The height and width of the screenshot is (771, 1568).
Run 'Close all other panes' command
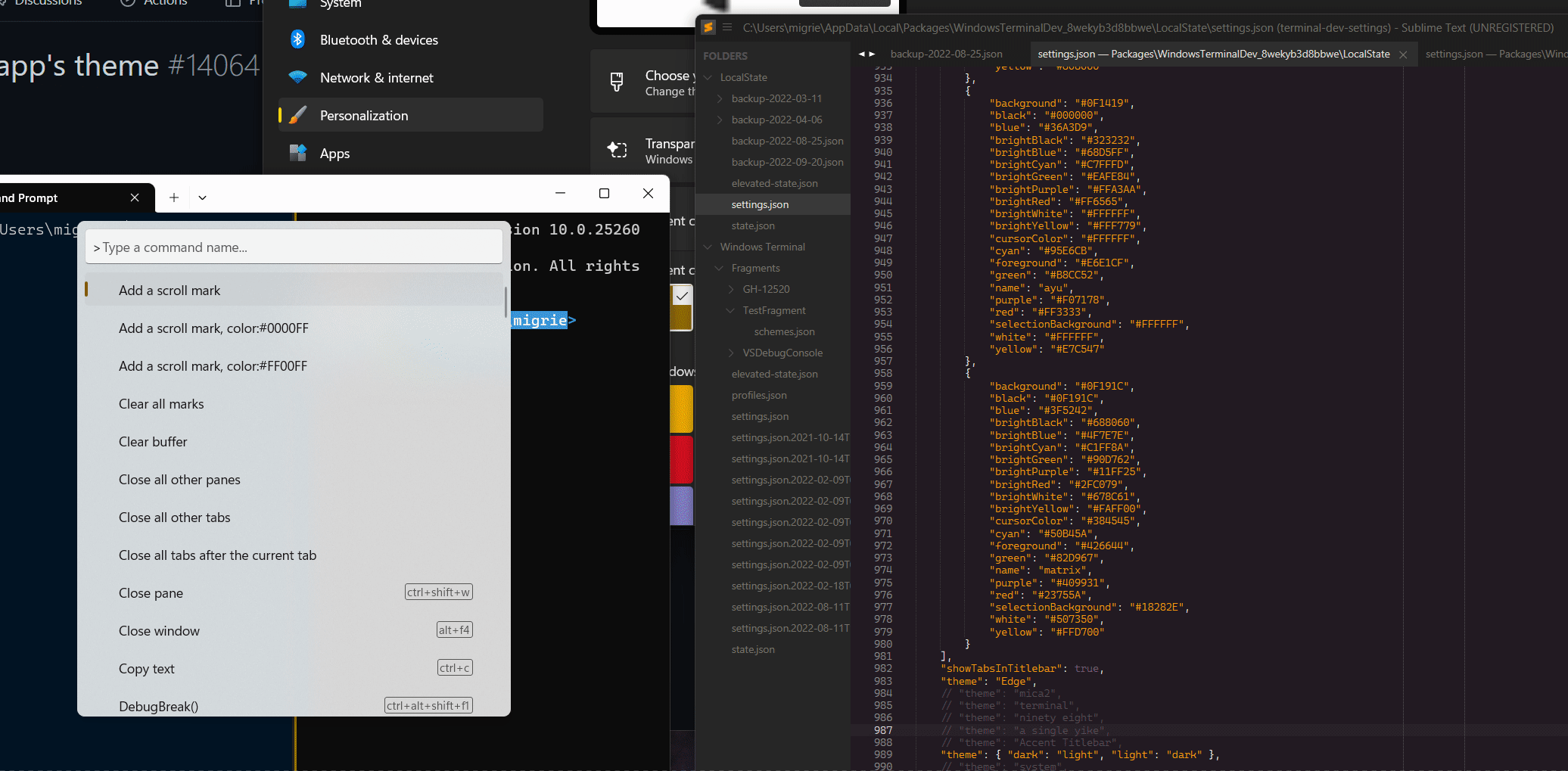pos(294,480)
